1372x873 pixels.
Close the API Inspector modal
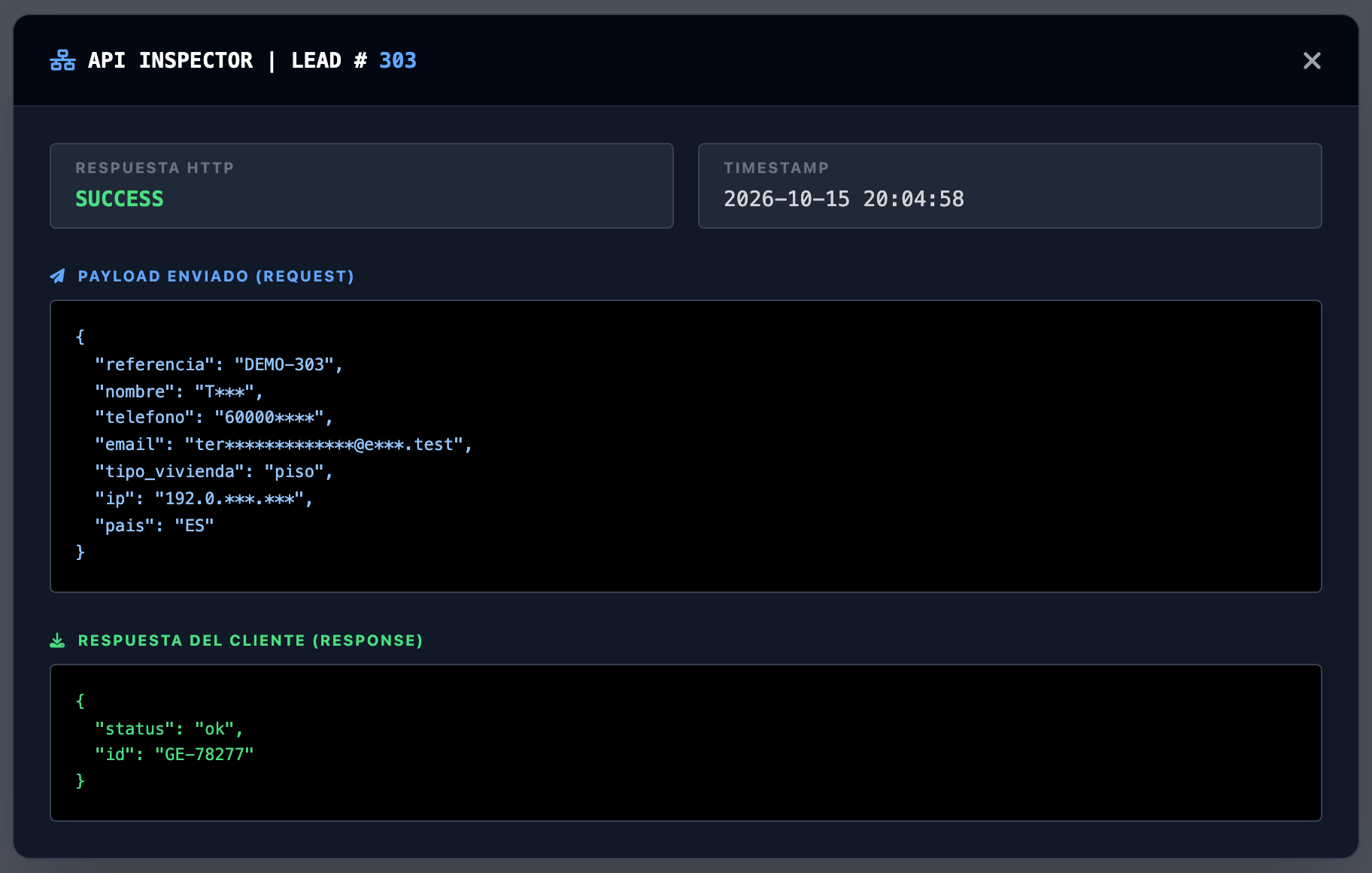coord(1312,60)
